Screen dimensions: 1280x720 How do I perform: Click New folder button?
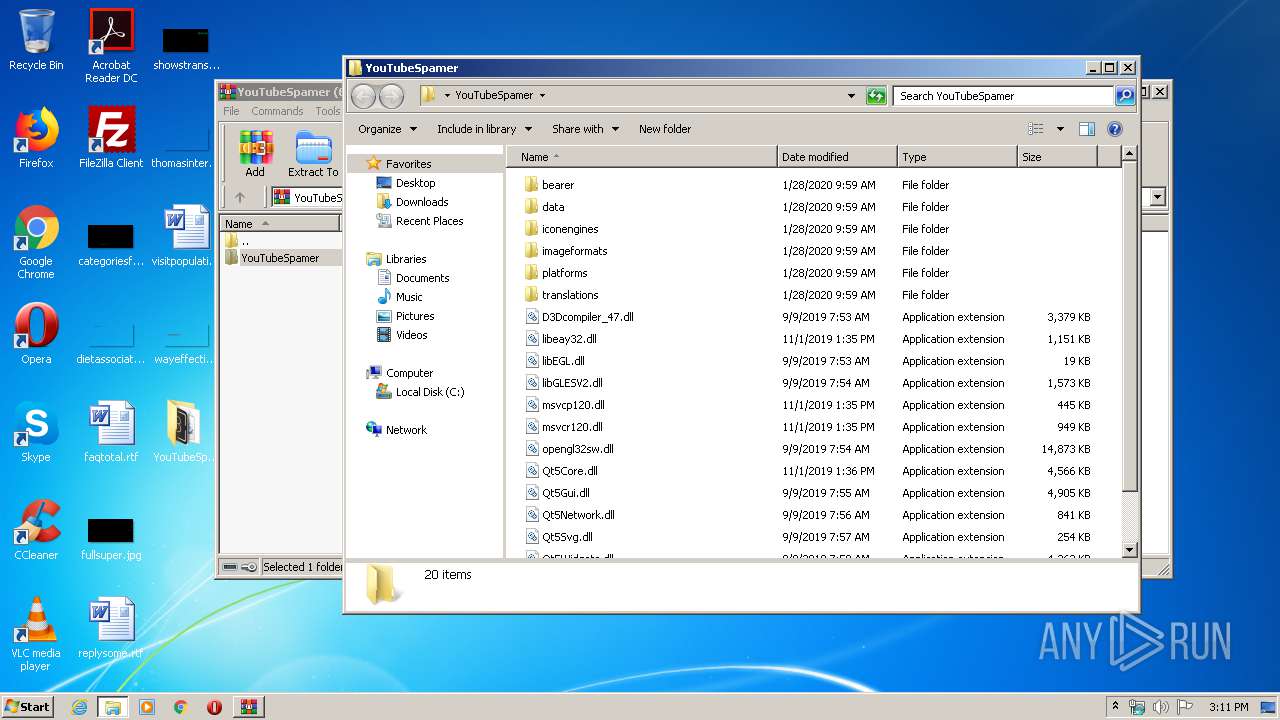click(x=665, y=129)
